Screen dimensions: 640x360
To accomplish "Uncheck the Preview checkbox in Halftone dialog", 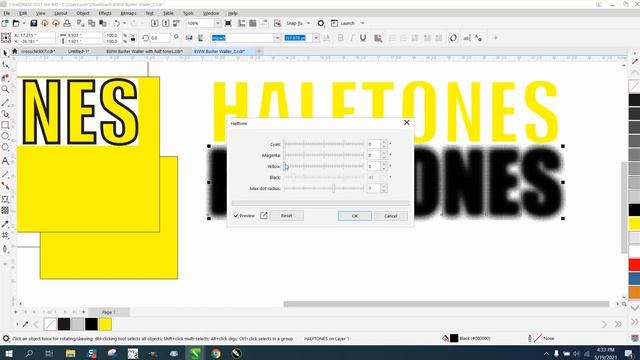I will 236,216.
